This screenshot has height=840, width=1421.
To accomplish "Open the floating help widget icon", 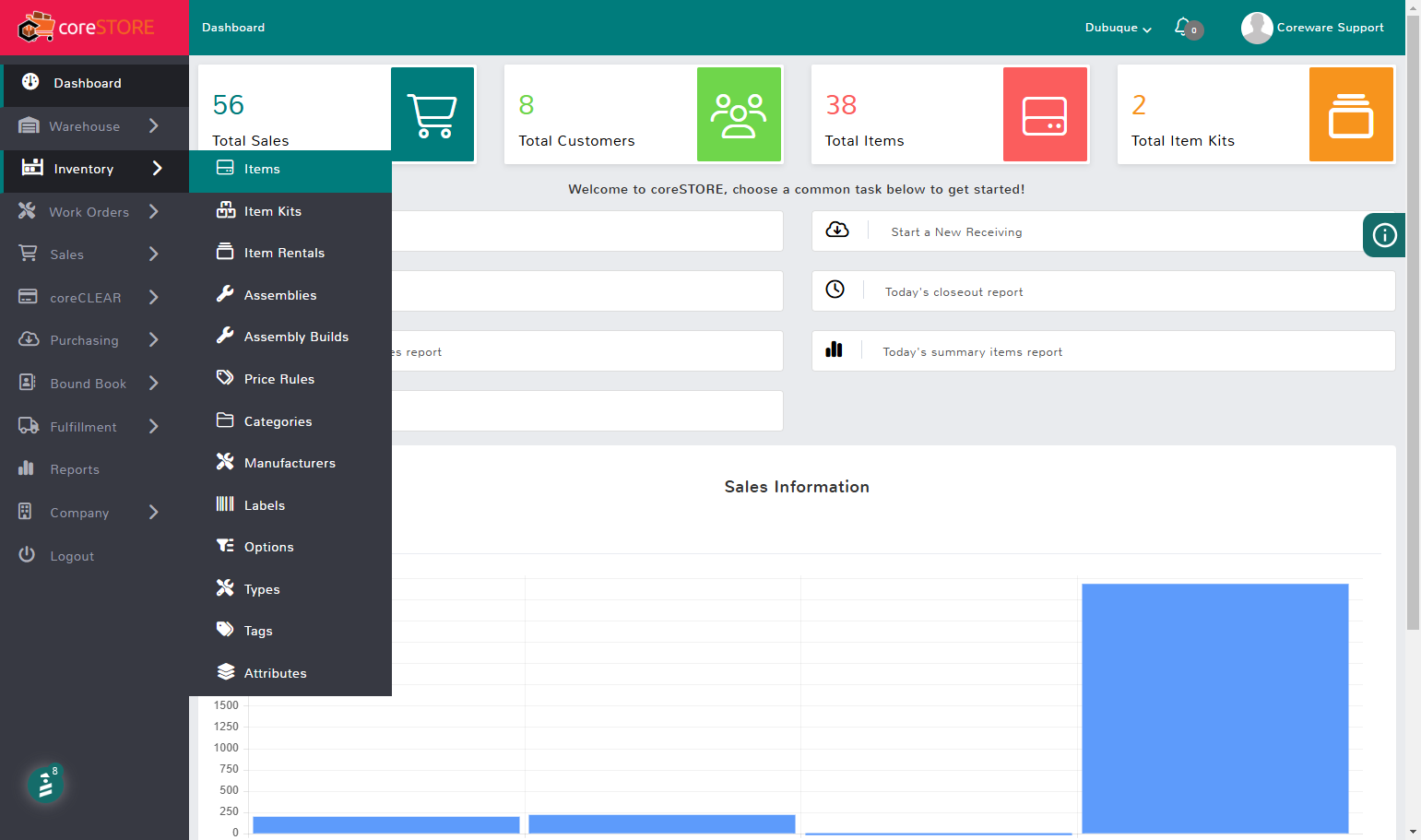I will click(45, 786).
